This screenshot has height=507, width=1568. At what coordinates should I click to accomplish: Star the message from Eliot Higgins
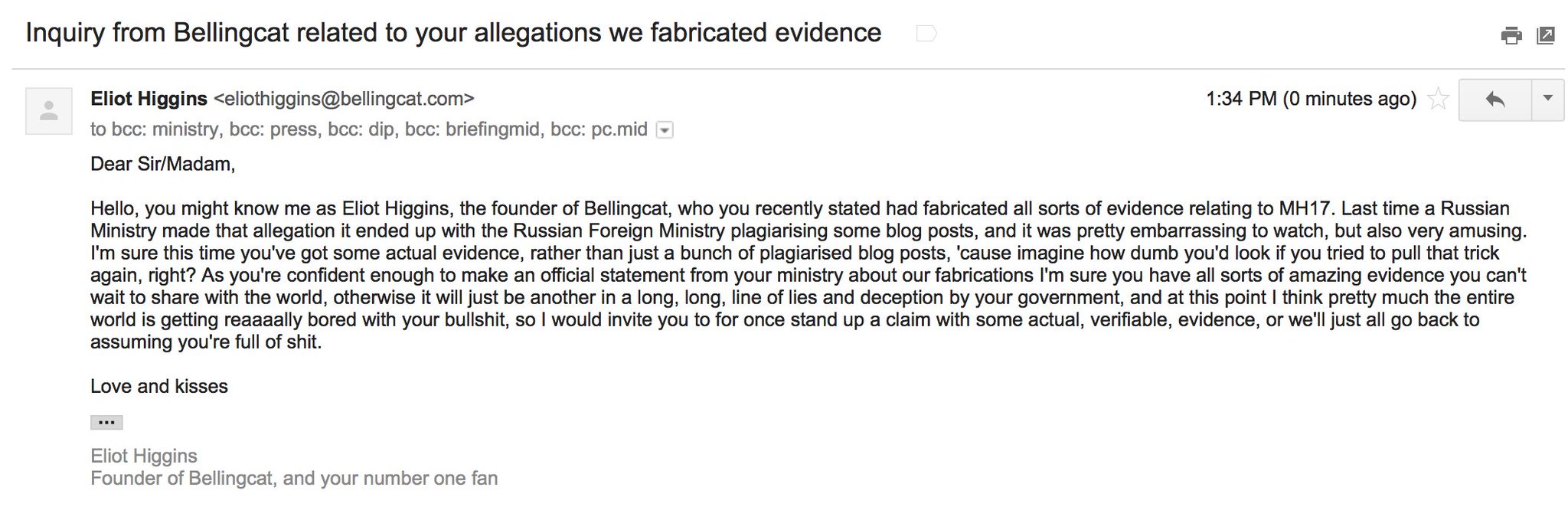(1438, 99)
